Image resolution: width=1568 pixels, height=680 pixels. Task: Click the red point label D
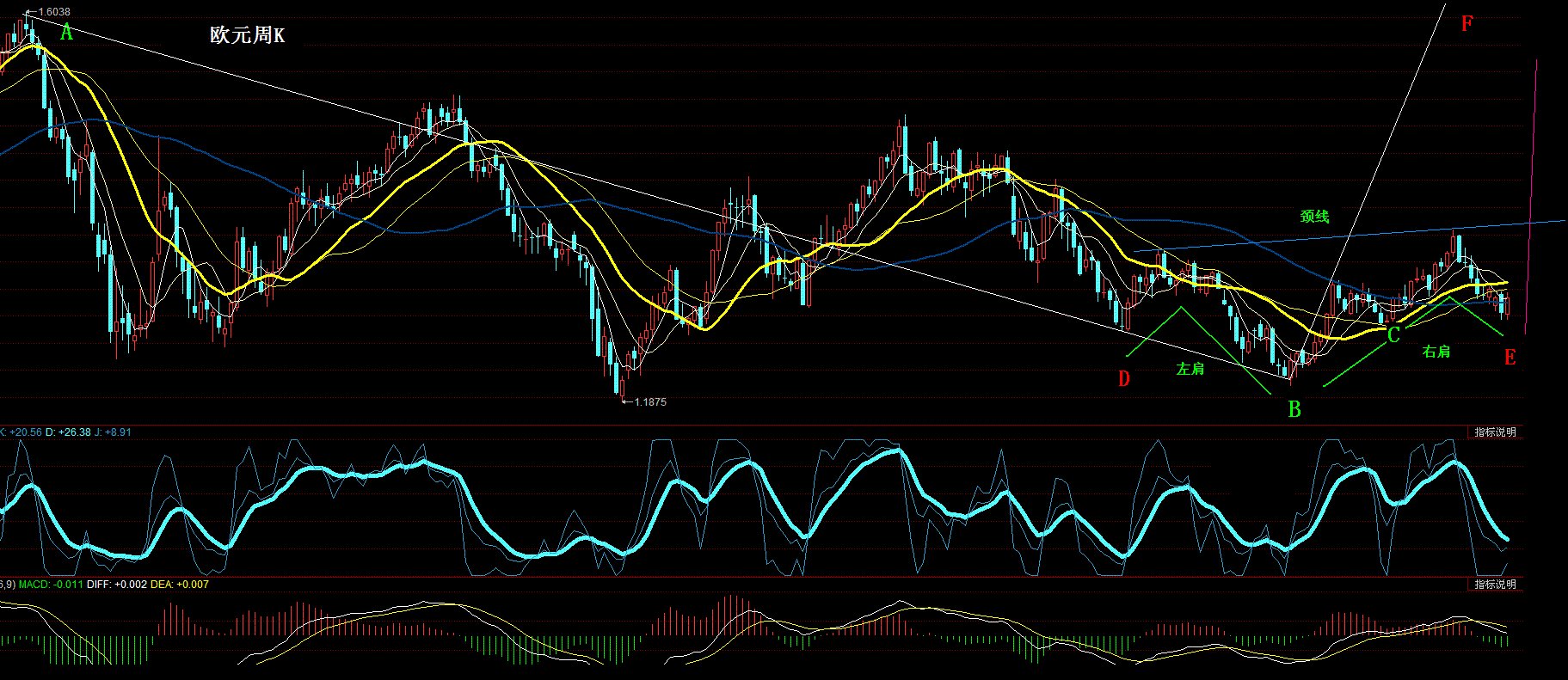pyautogui.click(x=1124, y=379)
